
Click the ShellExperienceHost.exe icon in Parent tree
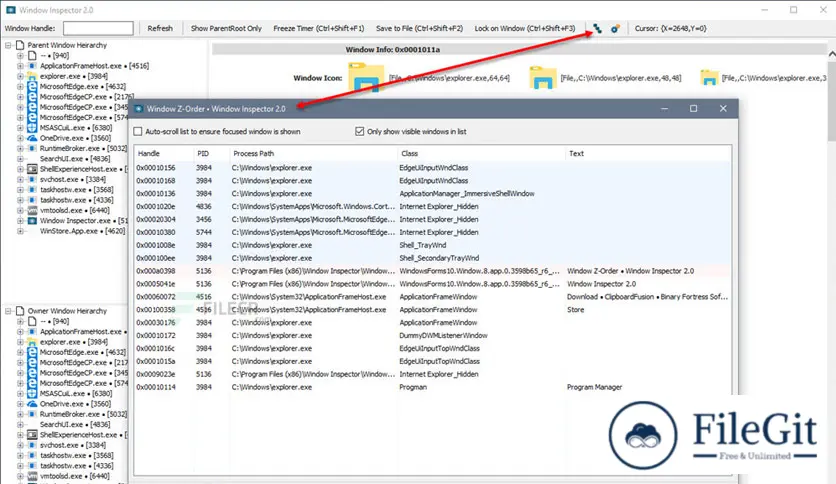32,169
